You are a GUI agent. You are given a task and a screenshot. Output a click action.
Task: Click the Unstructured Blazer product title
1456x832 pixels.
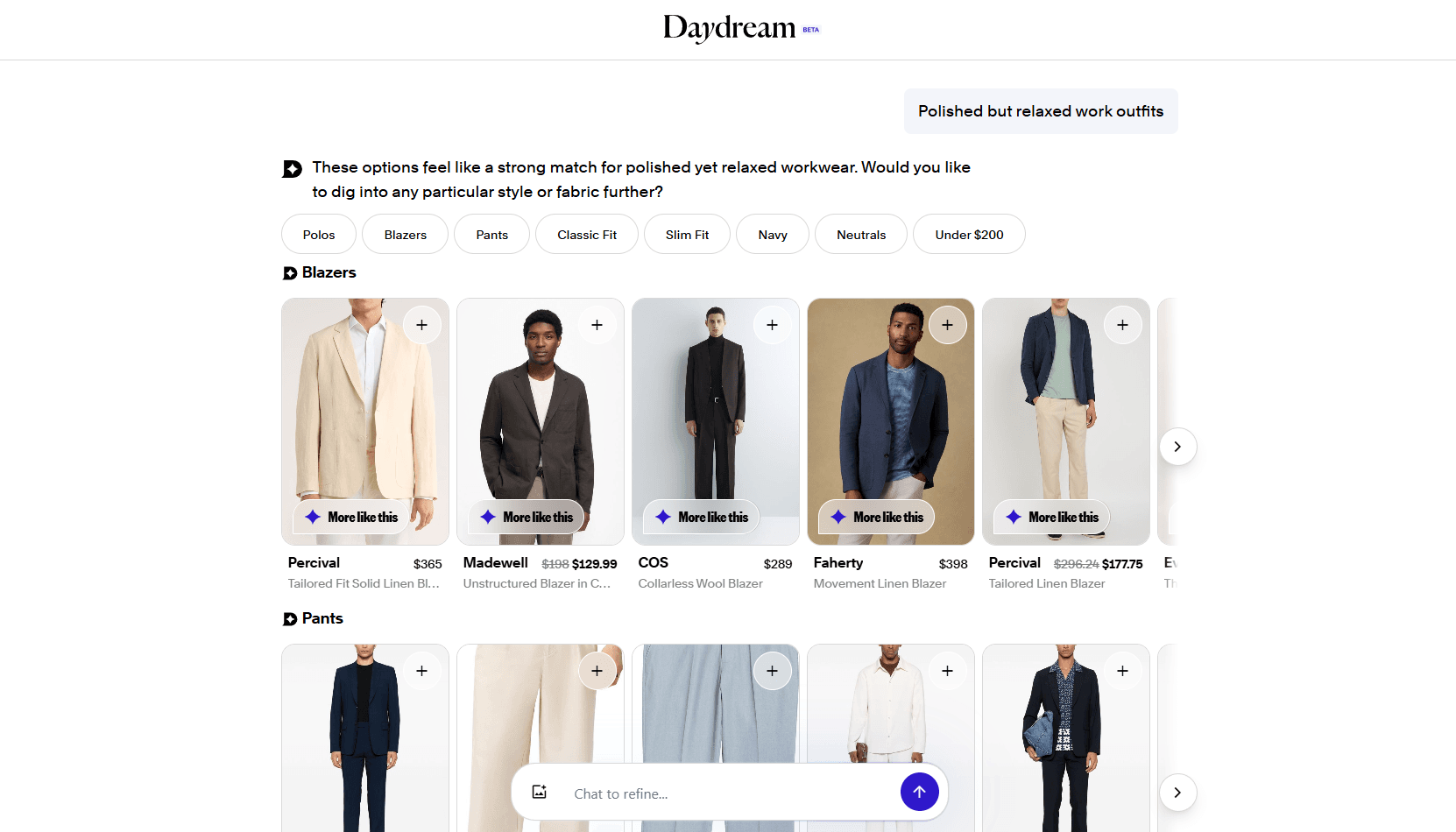pyautogui.click(x=537, y=583)
